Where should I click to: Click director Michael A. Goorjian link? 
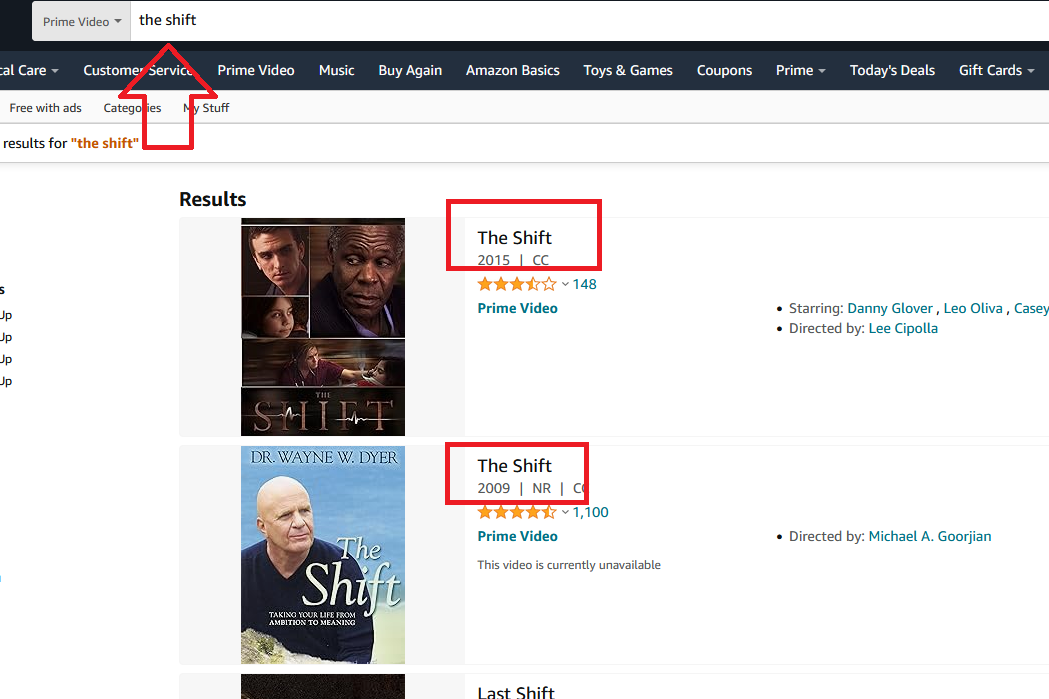(929, 536)
